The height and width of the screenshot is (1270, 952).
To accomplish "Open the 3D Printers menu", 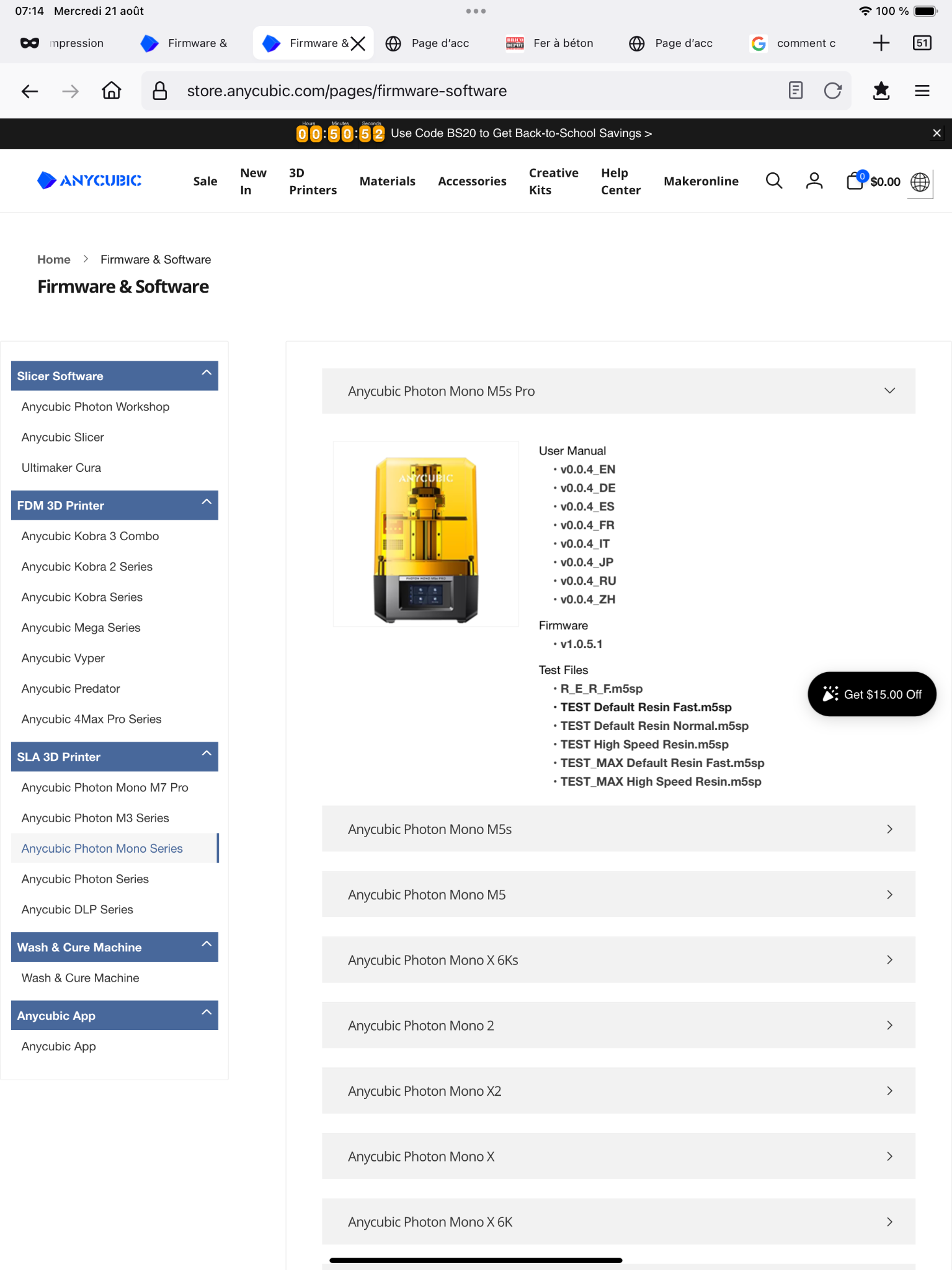I will 313,181.
